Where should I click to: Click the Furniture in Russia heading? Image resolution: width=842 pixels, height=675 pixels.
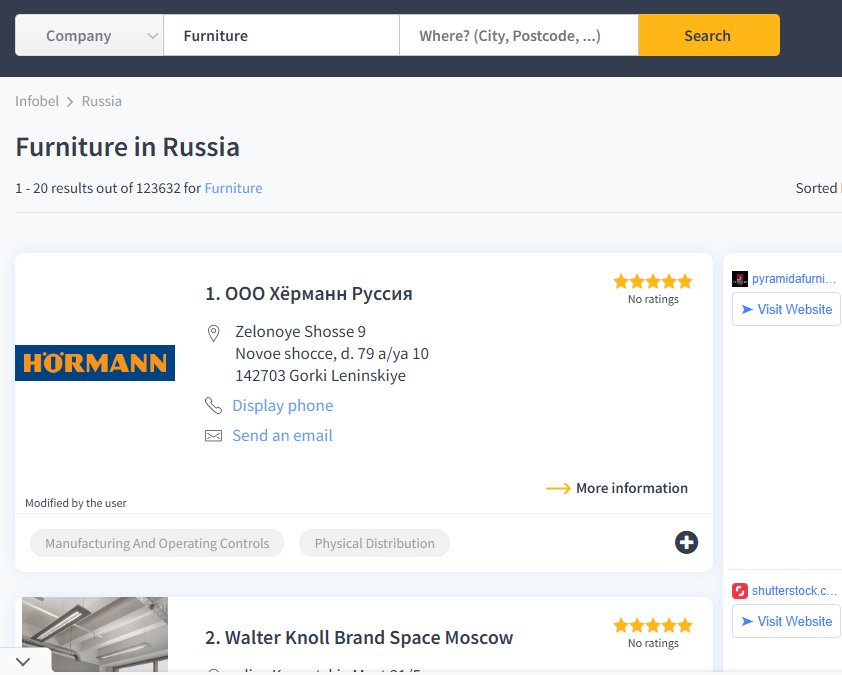pos(127,147)
